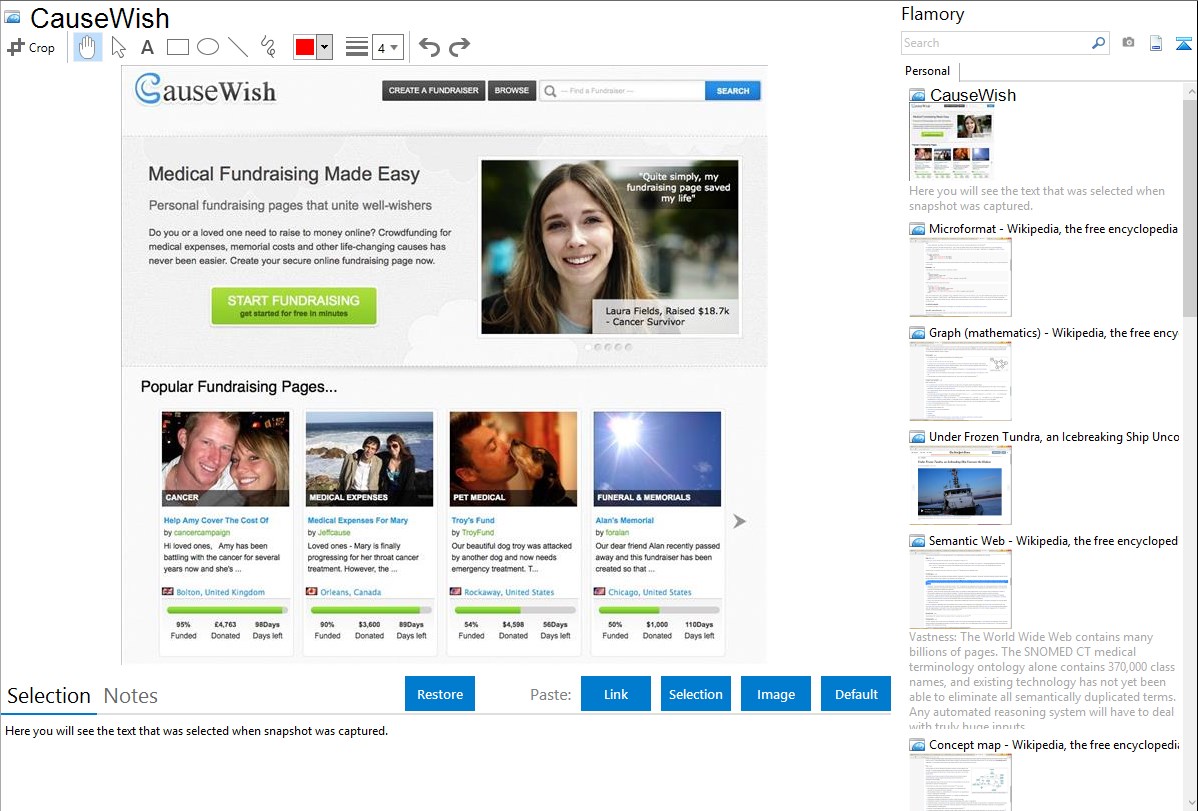Paste as Link
Screen dimensions: 1198x811
pos(616,694)
